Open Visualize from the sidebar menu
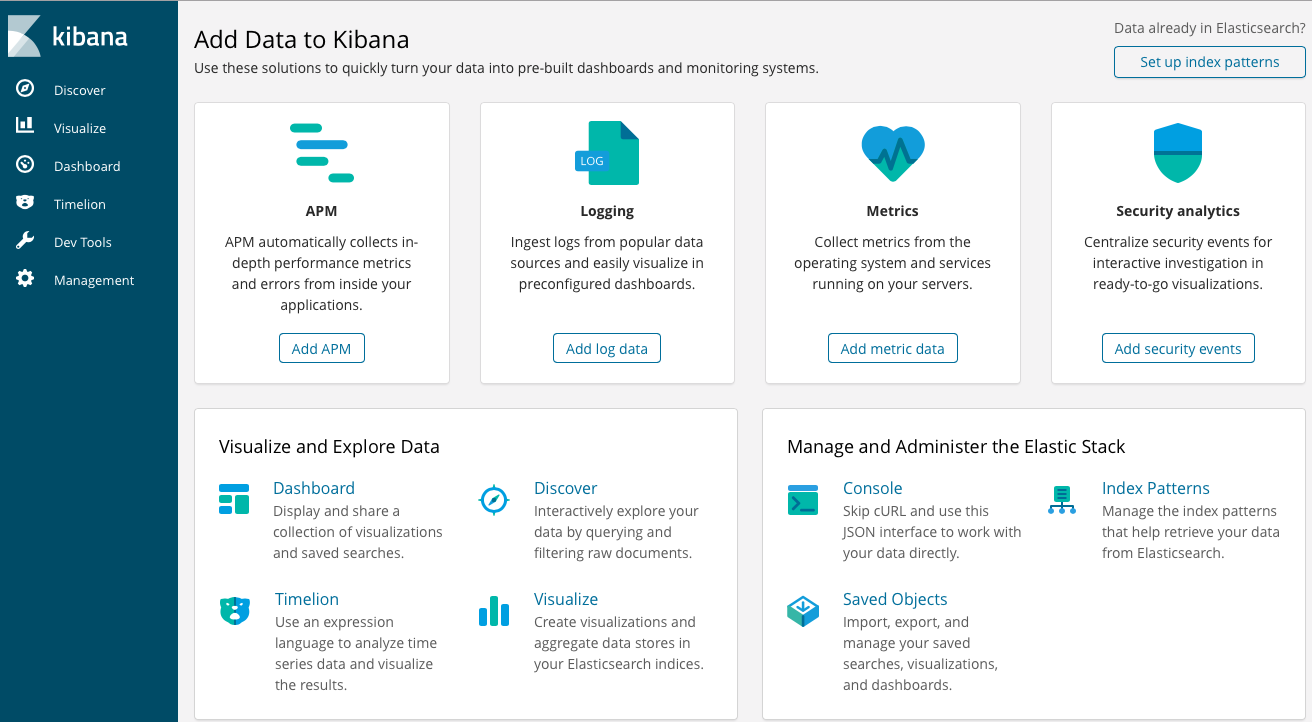This screenshot has width=1312, height=722. click(x=80, y=128)
